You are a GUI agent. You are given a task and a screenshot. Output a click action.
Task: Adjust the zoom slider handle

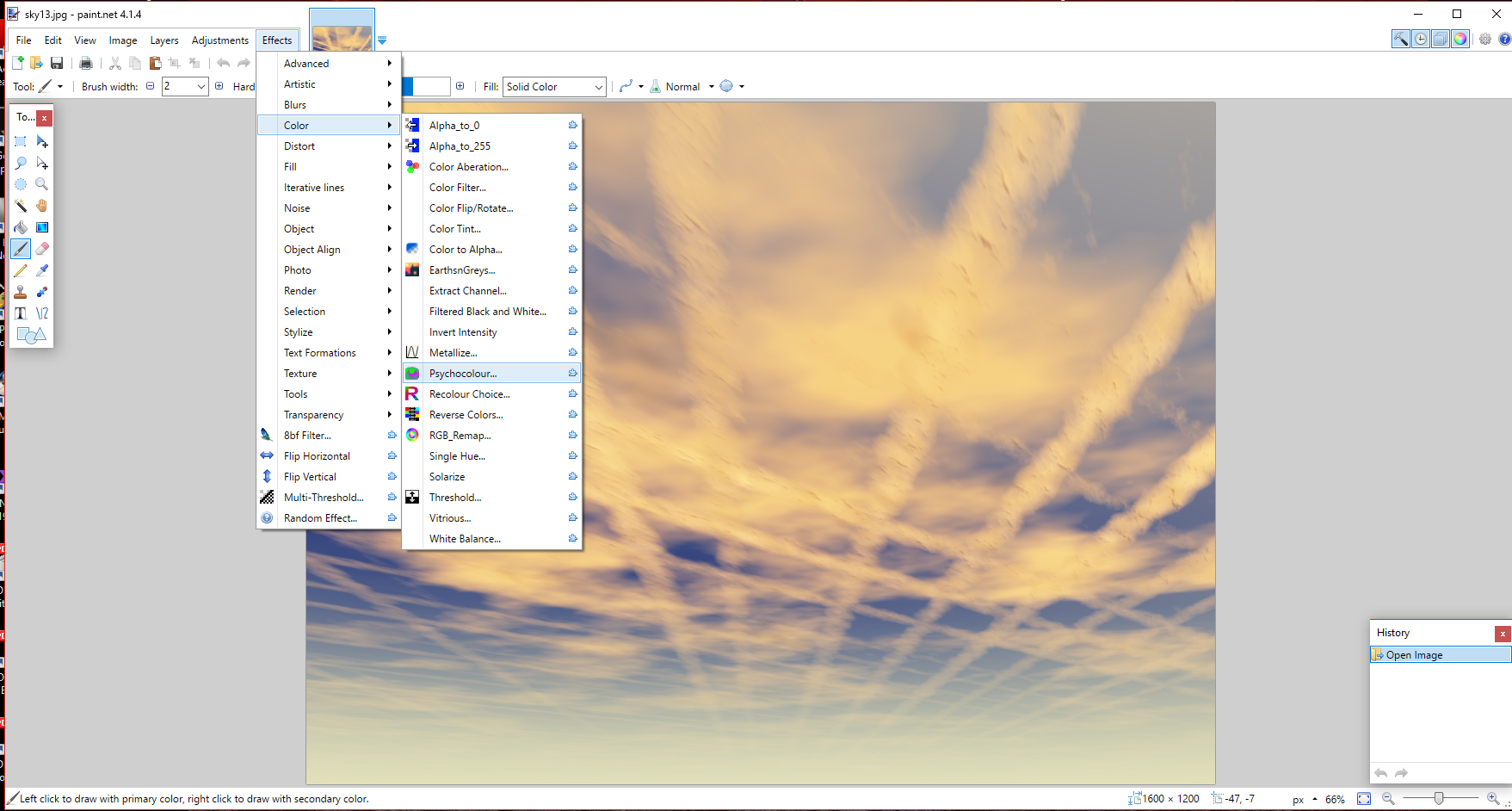(1439, 799)
